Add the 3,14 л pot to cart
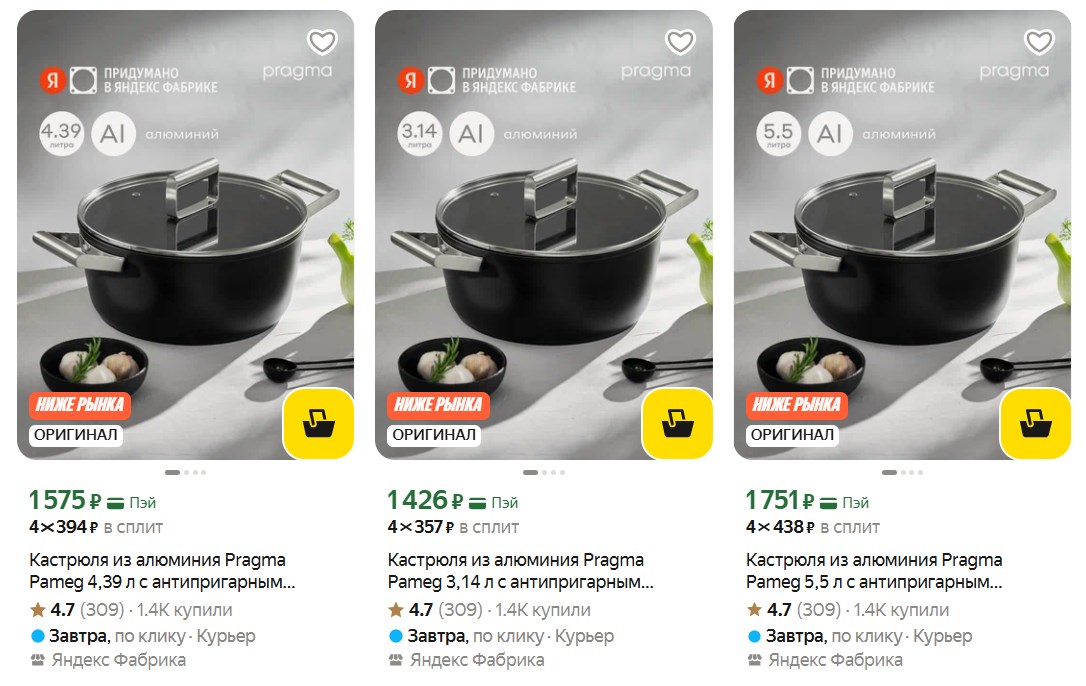1086x686 pixels. coord(677,423)
